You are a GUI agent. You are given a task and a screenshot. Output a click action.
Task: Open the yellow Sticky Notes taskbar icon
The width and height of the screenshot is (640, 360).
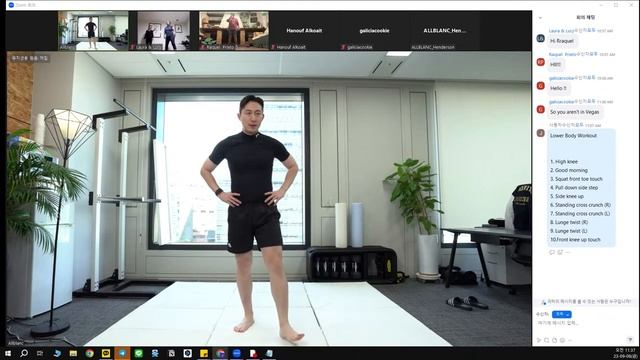pos(204,353)
